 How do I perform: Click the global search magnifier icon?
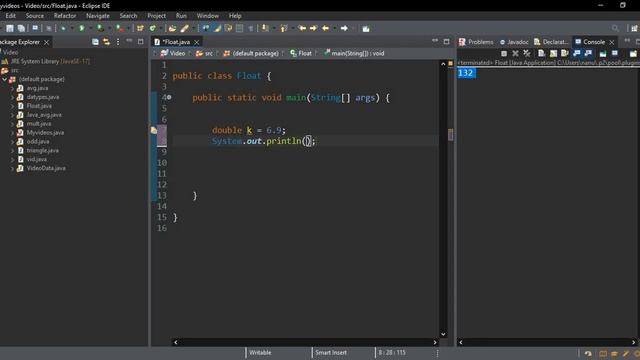pos(615,28)
